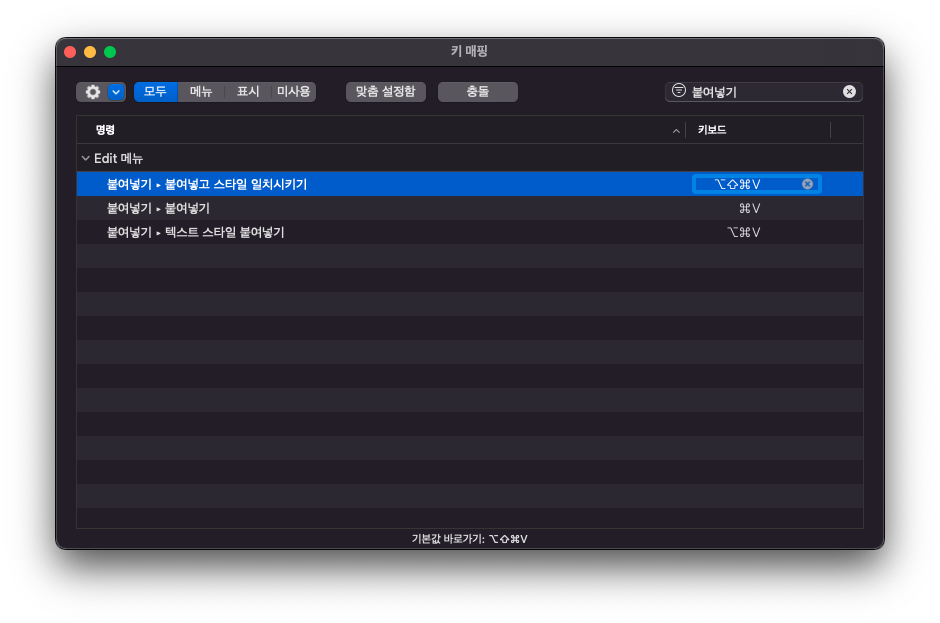Select the 텍스트 스타일 붙여넣기 row
The image size is (940, 623).
(470, 232)
